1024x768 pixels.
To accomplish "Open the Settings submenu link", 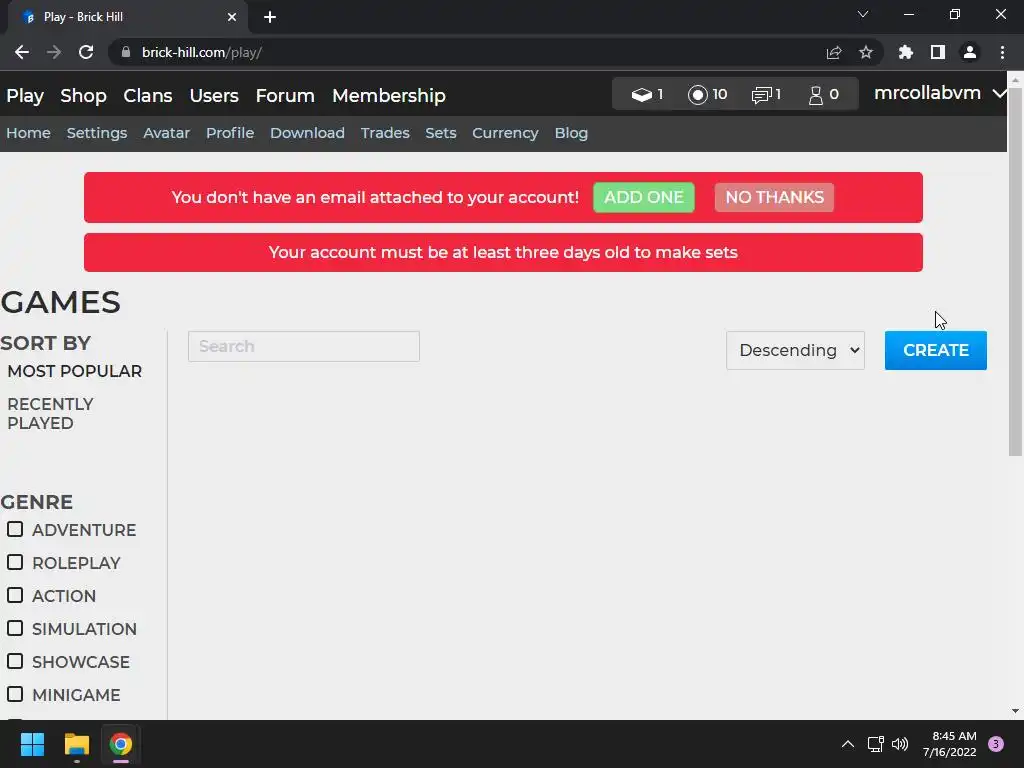I will (97, 133).
